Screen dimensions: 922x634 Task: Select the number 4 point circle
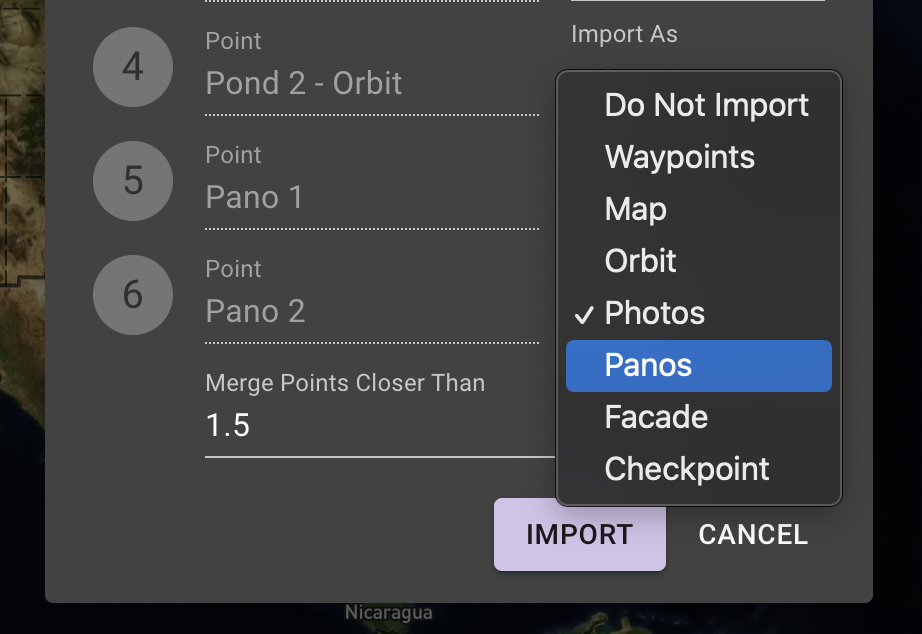tap(133, 67)
